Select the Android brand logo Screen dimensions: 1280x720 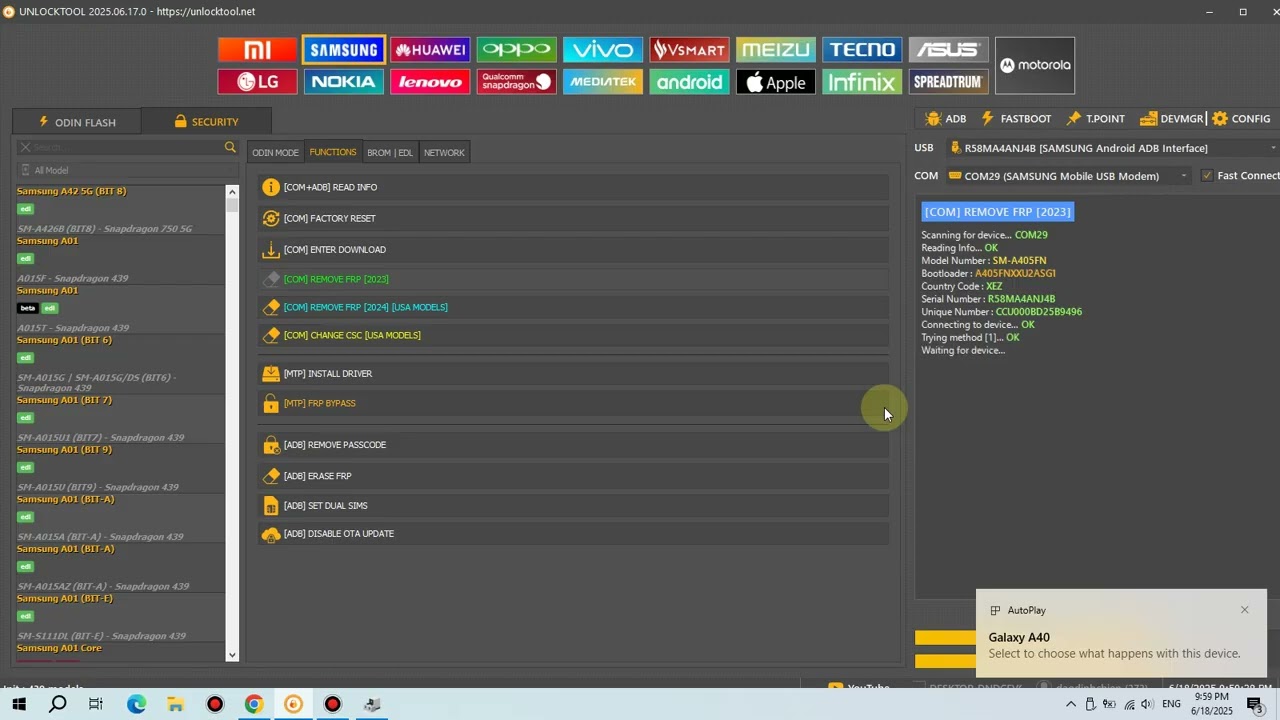coord(689,82)
